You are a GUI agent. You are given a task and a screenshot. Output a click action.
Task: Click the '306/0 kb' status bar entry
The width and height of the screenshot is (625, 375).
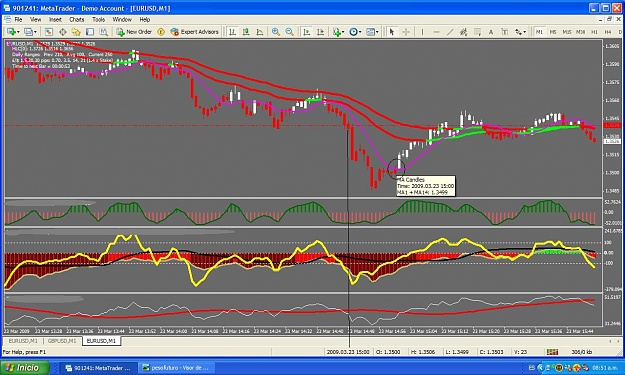(x=582, y=352)
